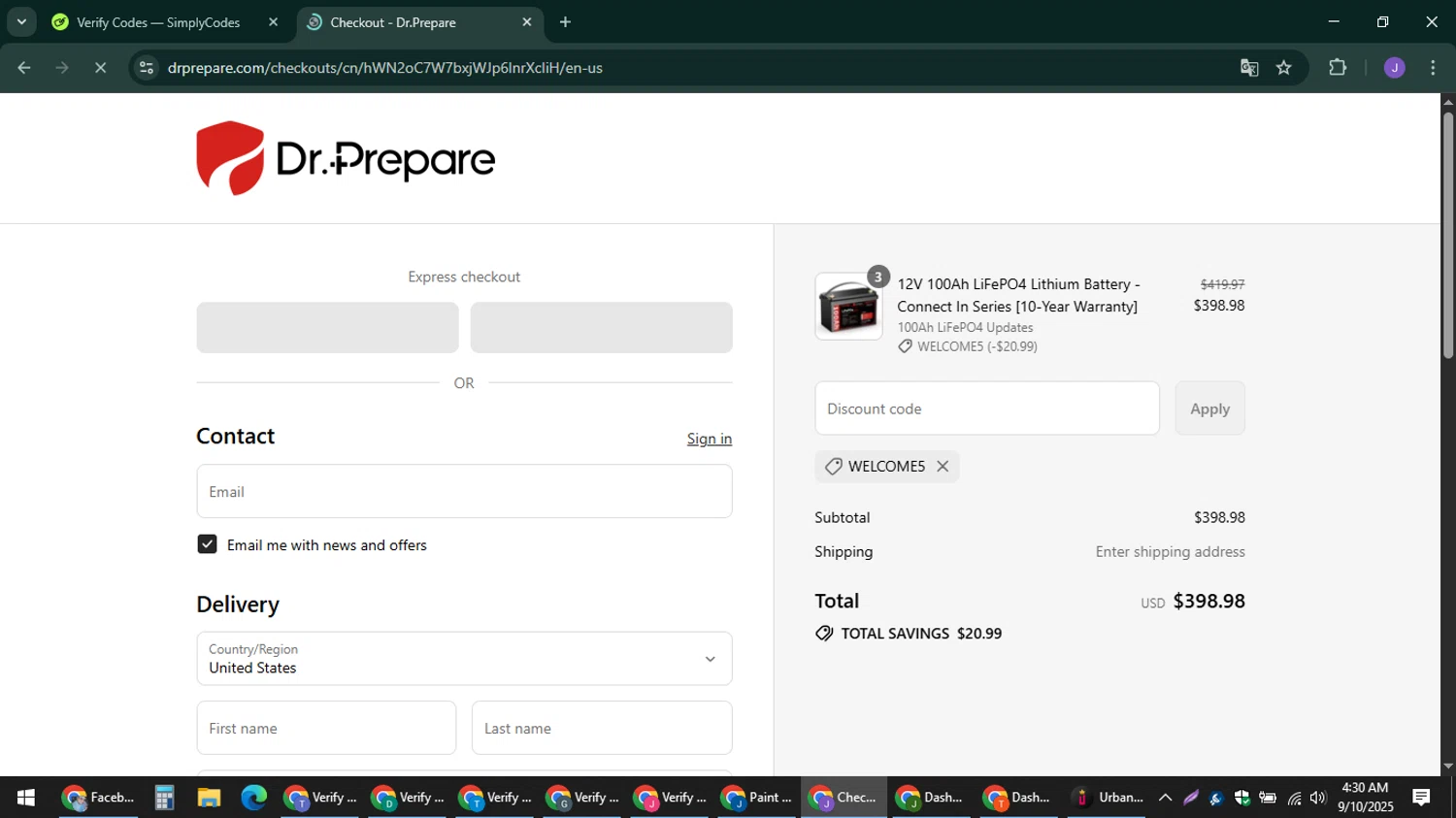
Task: Open Paint Chrome window in taskbar
Action: (x=757, y=798)
